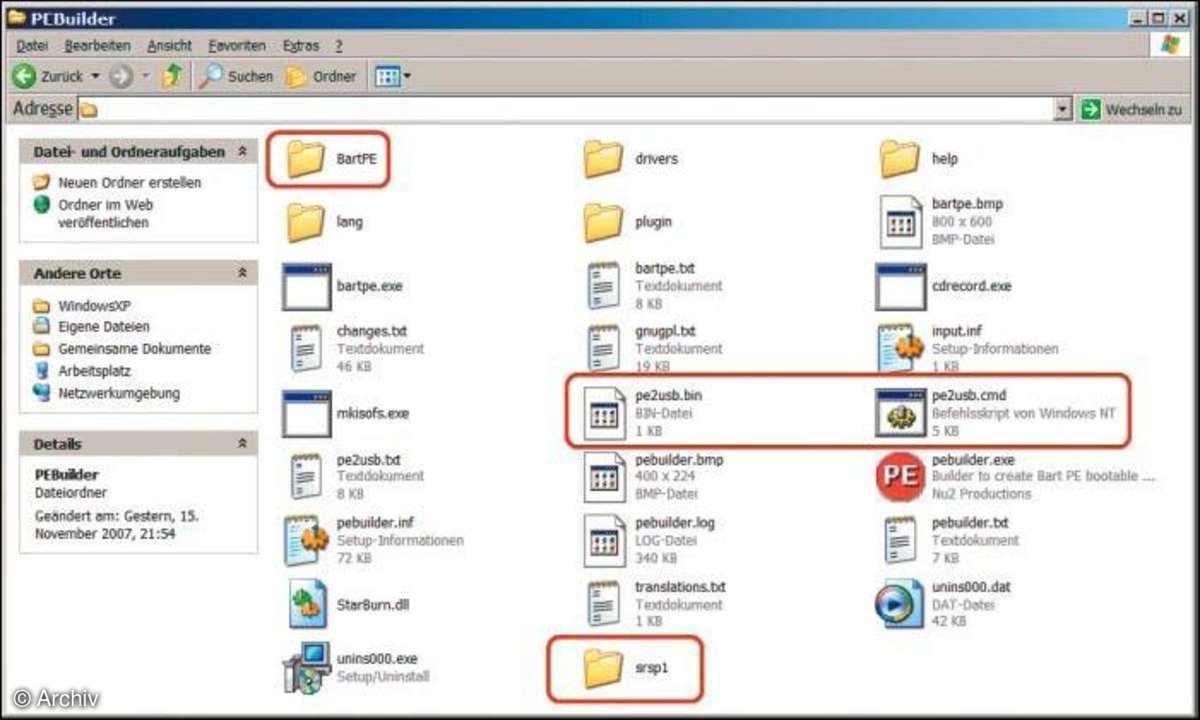Open the Extras menu
The image size is (1200, 720).
(x=301, y=46)
